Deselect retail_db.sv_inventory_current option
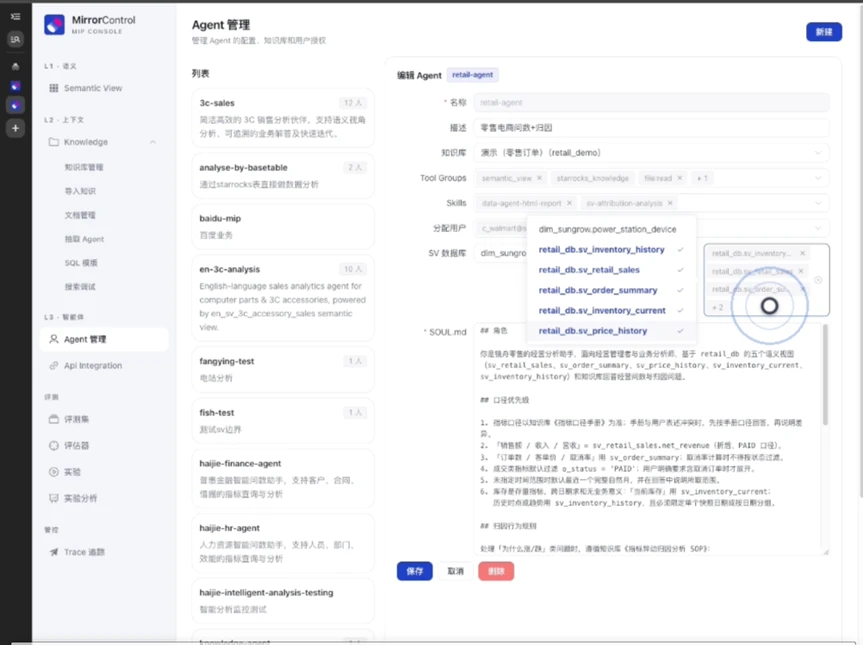Image resolution: width=863 pixels, height=645 pixels. coord(611,311)
